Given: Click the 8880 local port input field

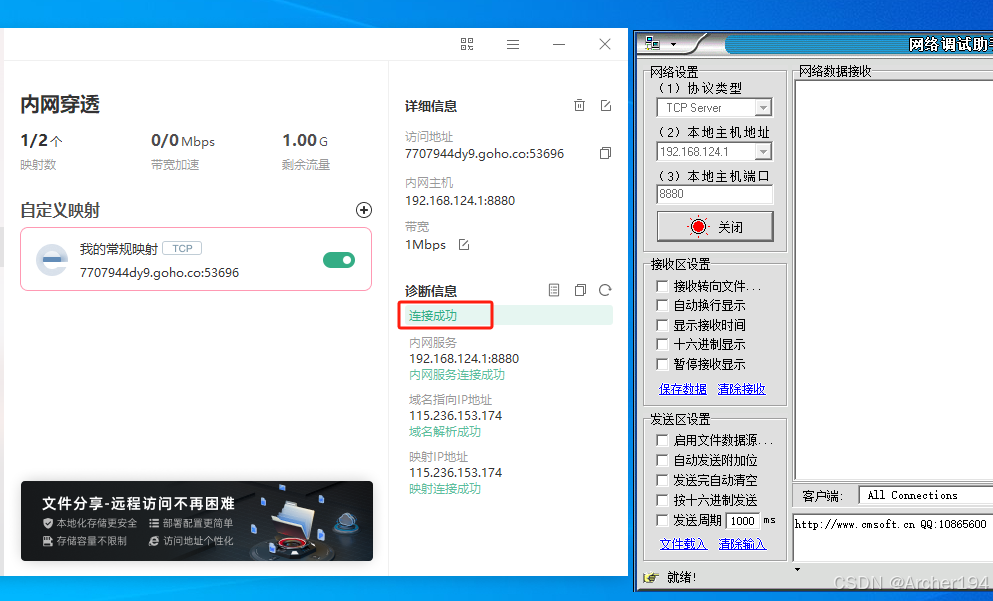Looking at the screenshot, I should (712, 195).
